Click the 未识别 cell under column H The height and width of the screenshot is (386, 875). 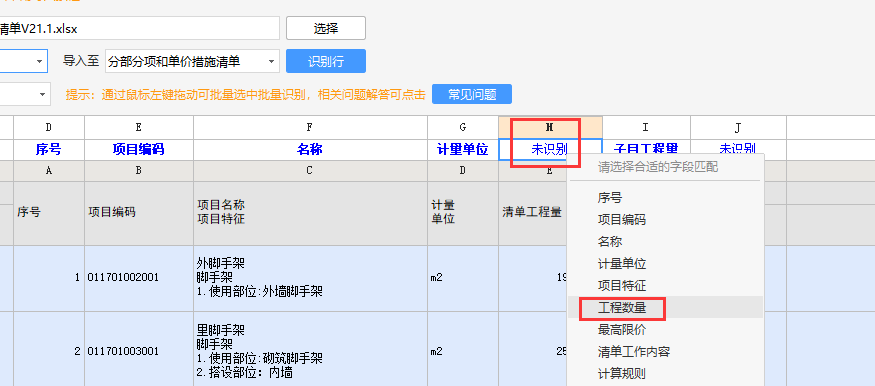tap(550, 149)
